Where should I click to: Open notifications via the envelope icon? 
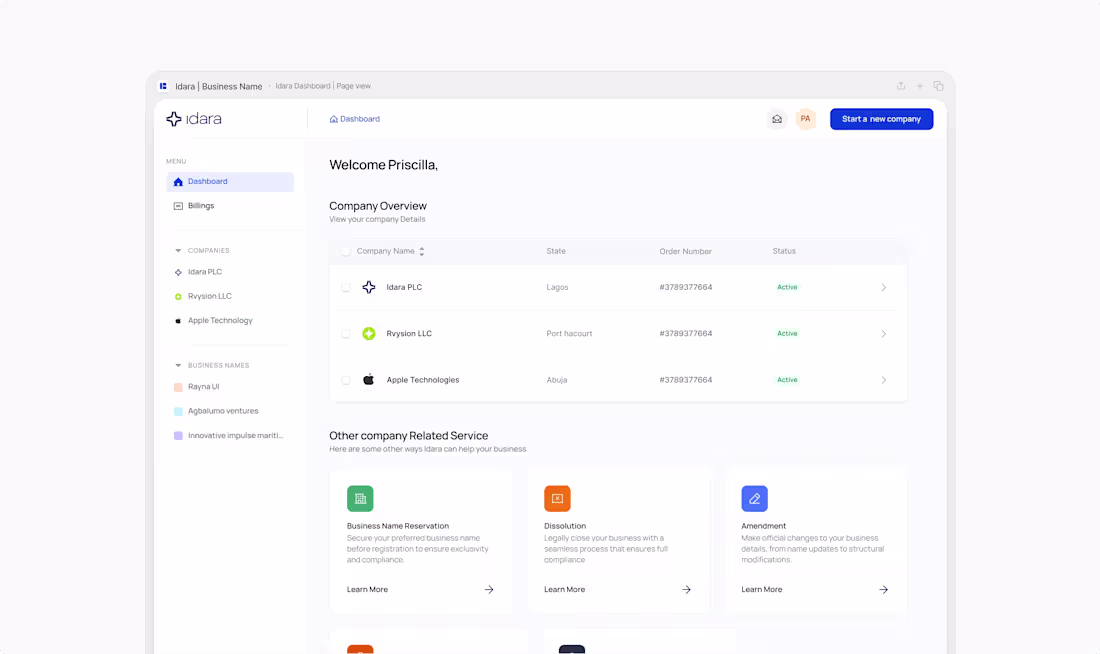pyautogui.click(x=777, y=118)
